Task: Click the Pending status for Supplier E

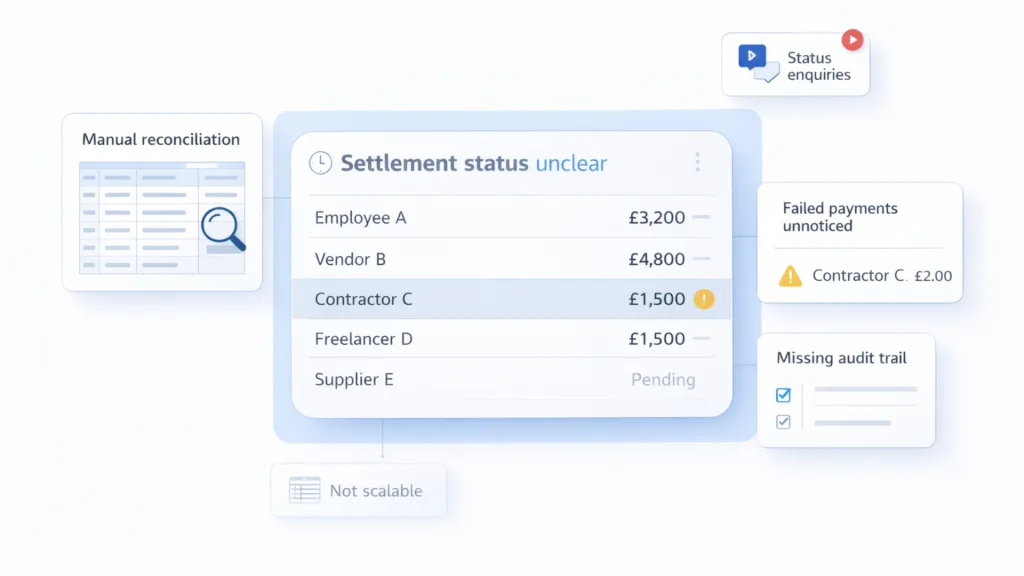Action: tap(664, 380)
